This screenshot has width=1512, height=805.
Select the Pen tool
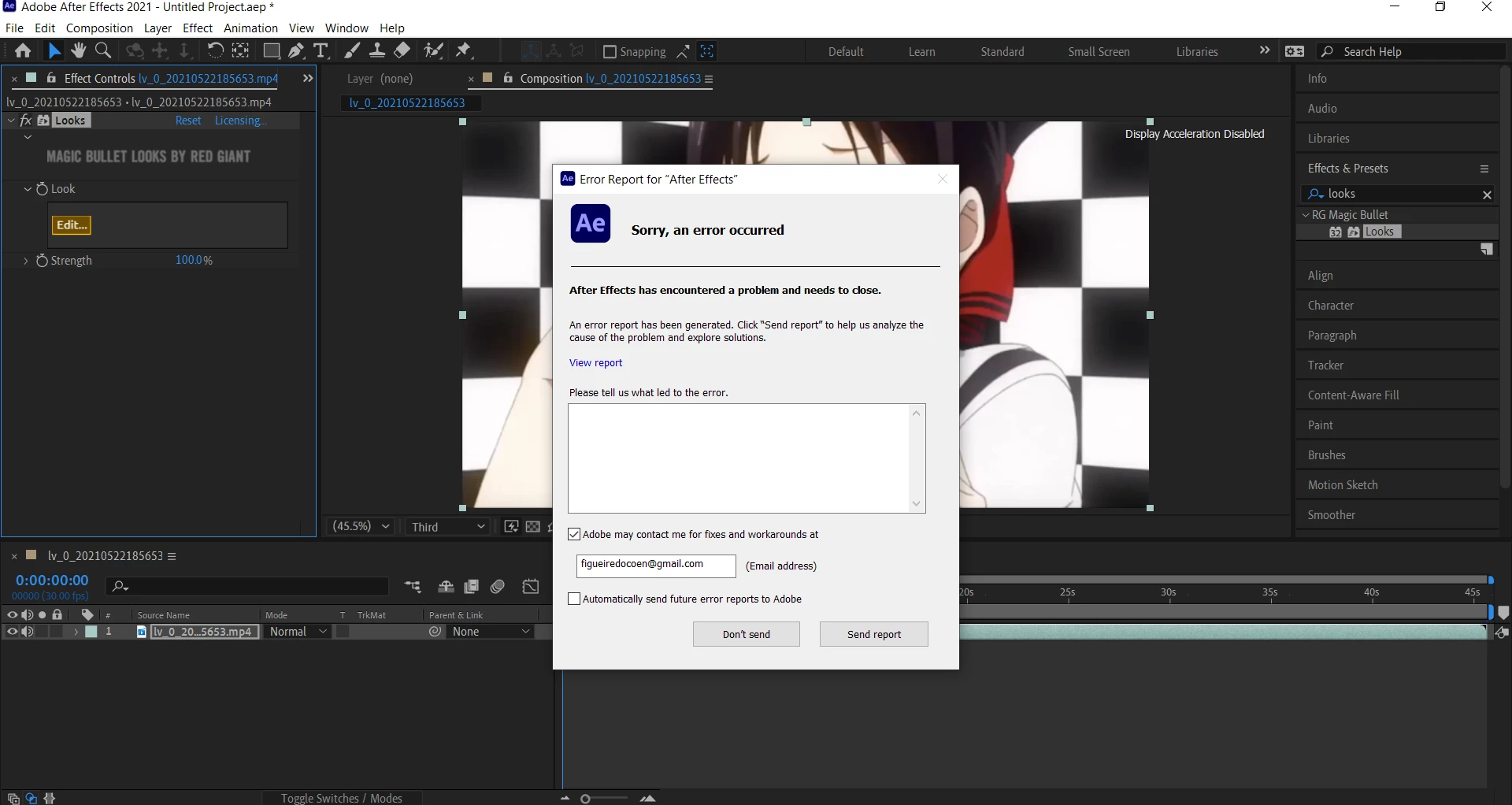tap(296, 51)
